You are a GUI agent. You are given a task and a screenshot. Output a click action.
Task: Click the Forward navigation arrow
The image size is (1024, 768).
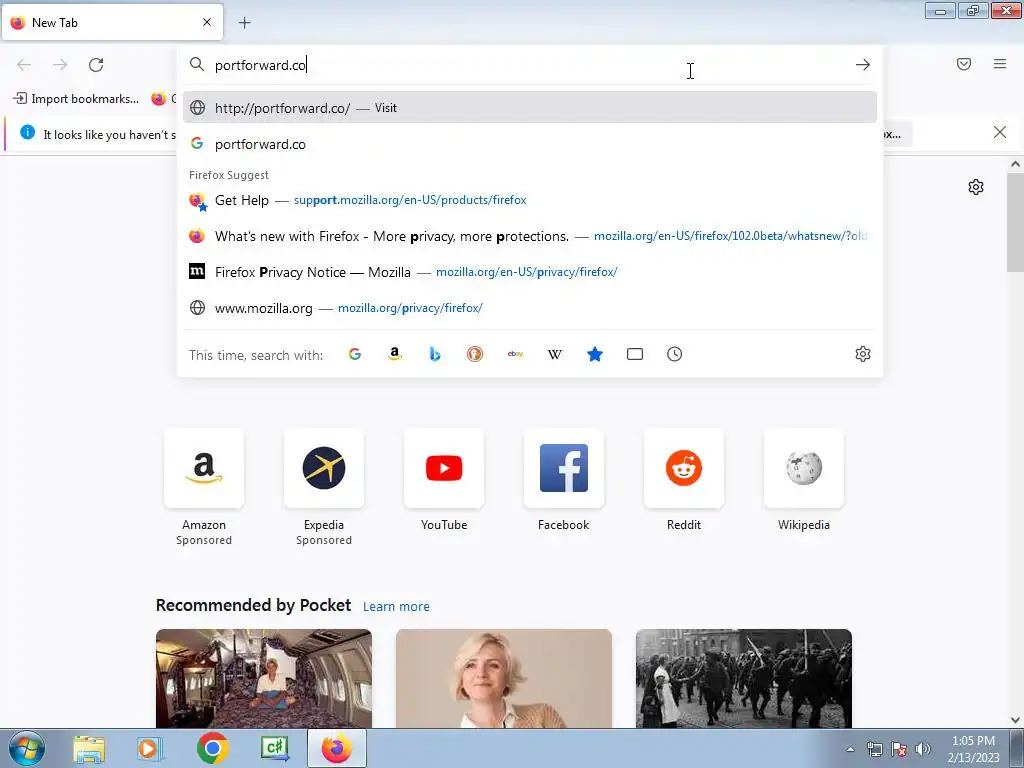(x=60, y=65)
